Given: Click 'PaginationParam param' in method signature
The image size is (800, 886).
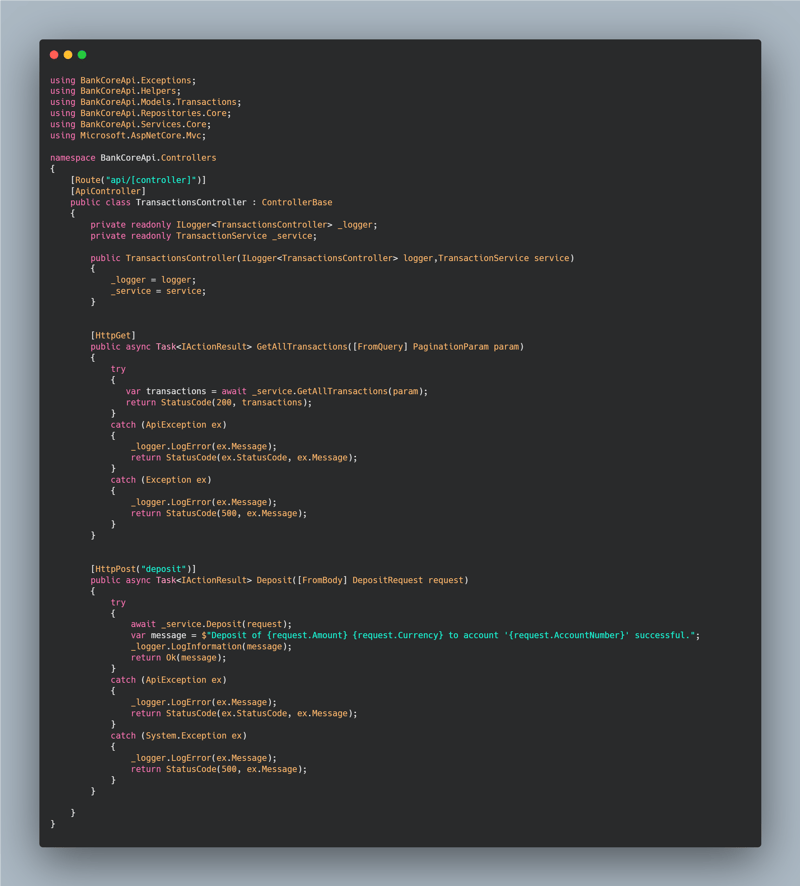Looking at the screenshot, I should coord(466,346).
